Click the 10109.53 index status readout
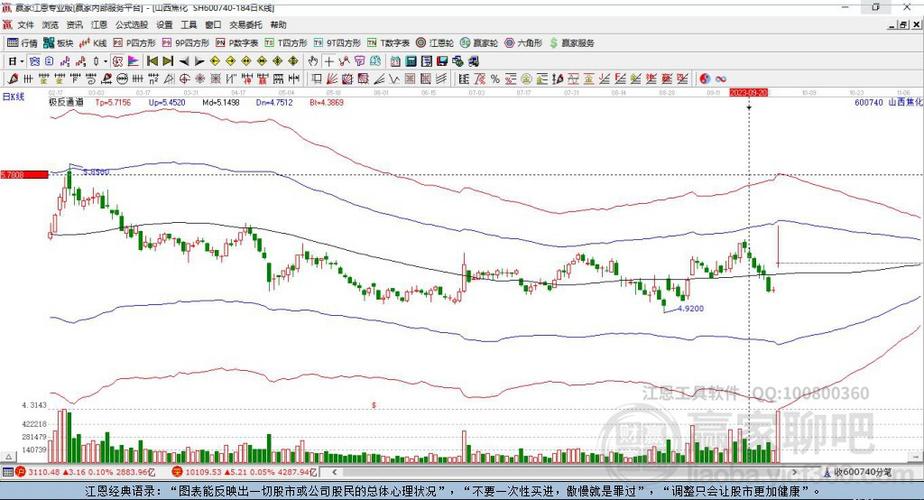This screenshot has height=500, width=924. pos(245,472)
